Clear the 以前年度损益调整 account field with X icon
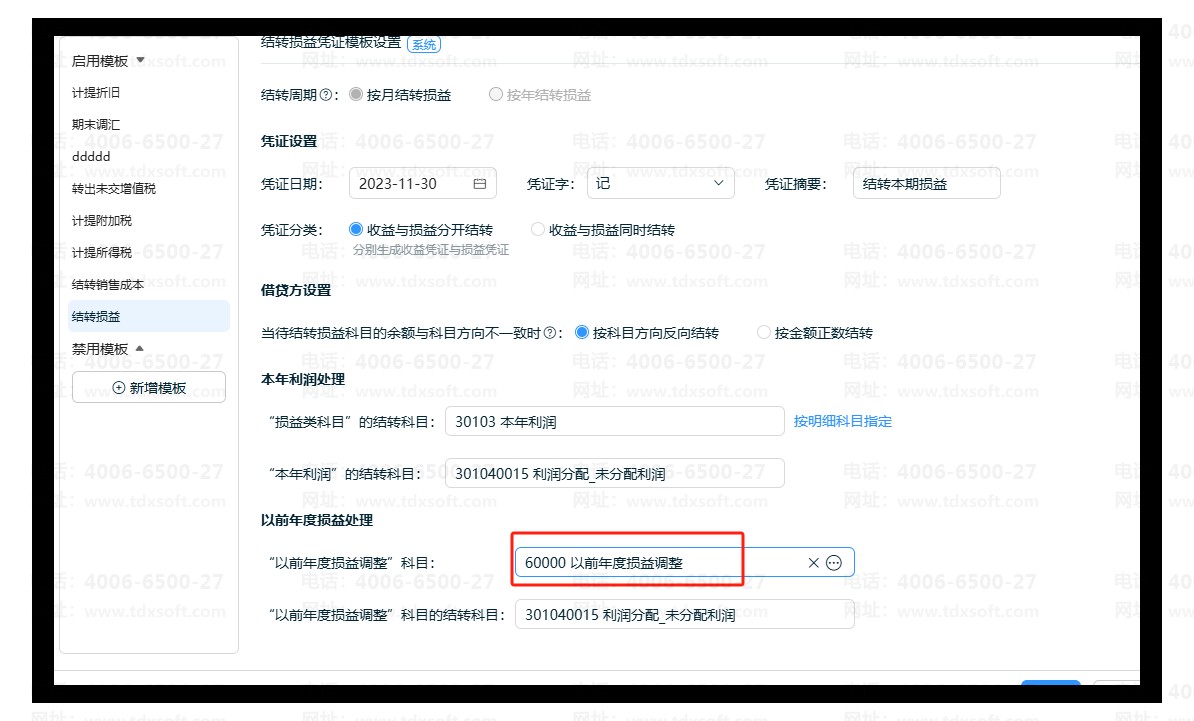The width and height of the screenshot is (1194, 721). [x=813, y=563]
